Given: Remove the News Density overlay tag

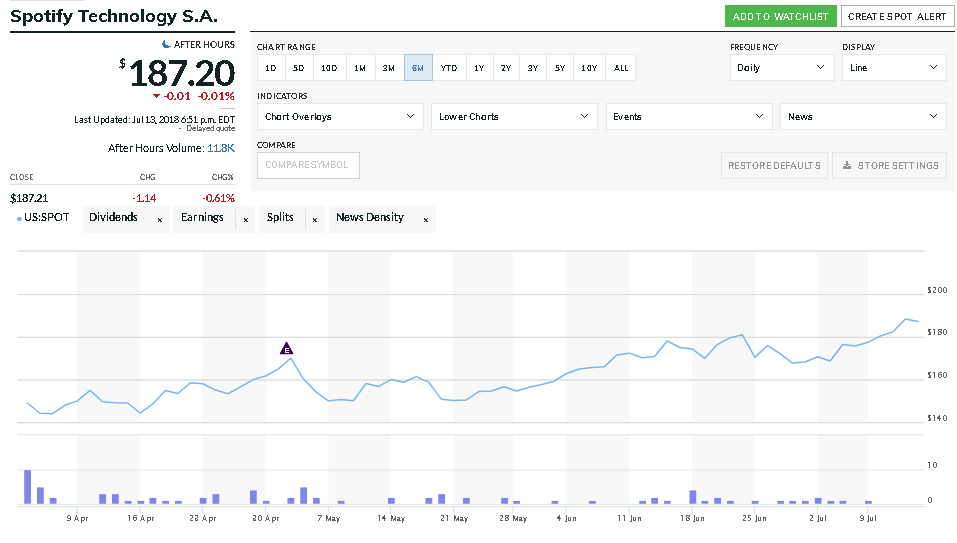Looking at the screenshot, I should 426,220.
